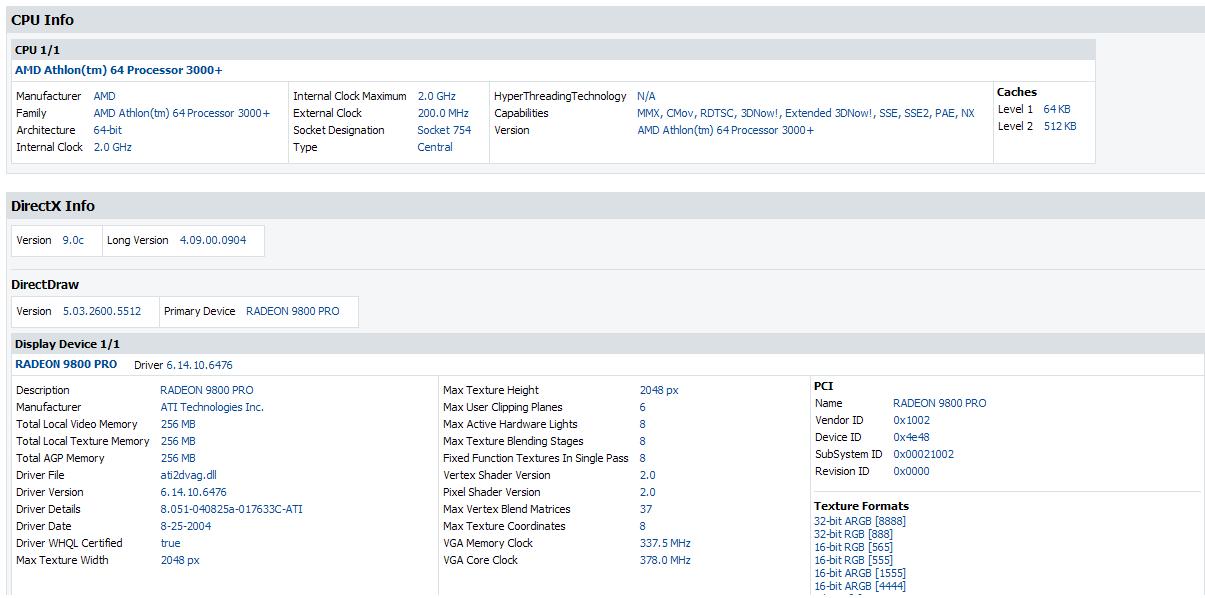Click texture format 16-bit RGB [555]
The image size is (1205, 598).
coord(853,560)
